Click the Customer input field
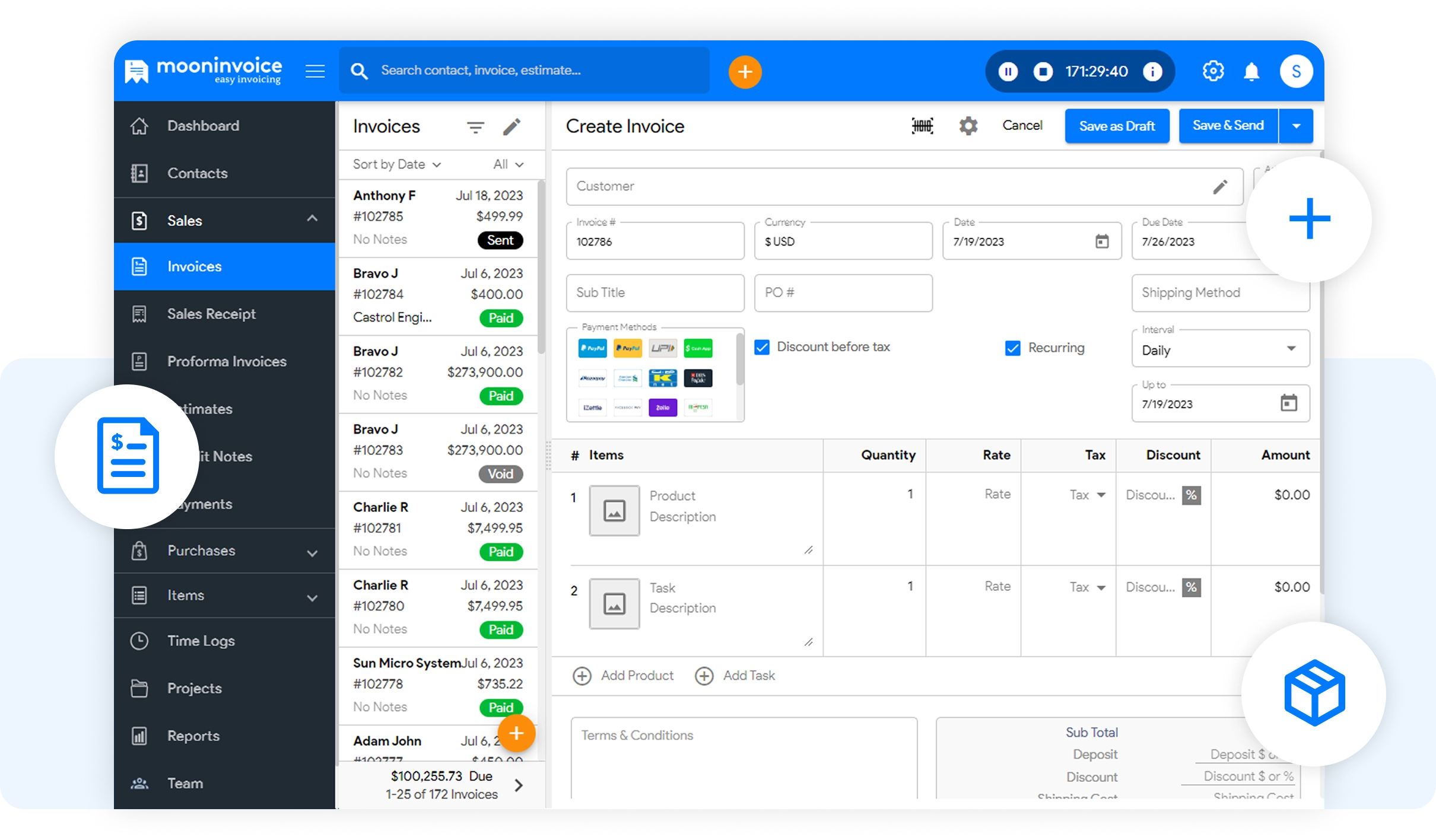The height and width of the screenshot is (840, 1436). click(890, 186)
